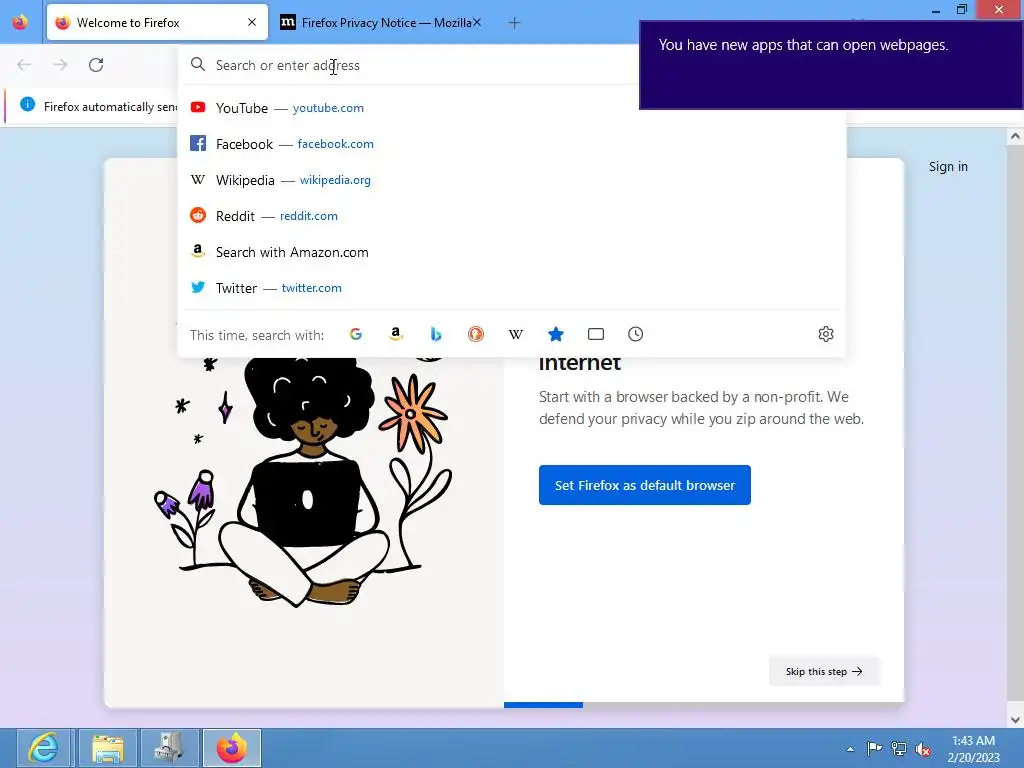Search this time with Google icon

coord(356,334)
